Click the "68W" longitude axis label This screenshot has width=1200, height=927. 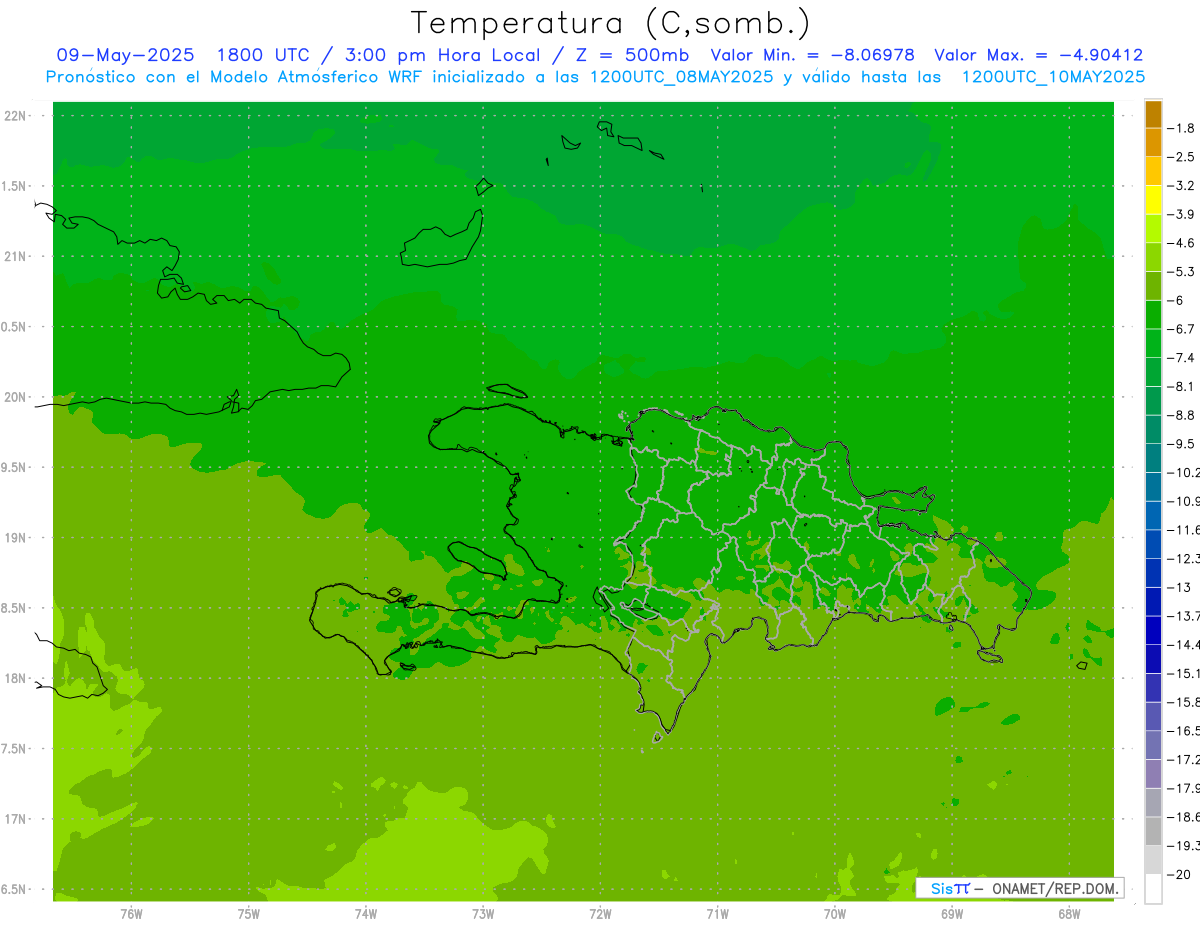1069,913
